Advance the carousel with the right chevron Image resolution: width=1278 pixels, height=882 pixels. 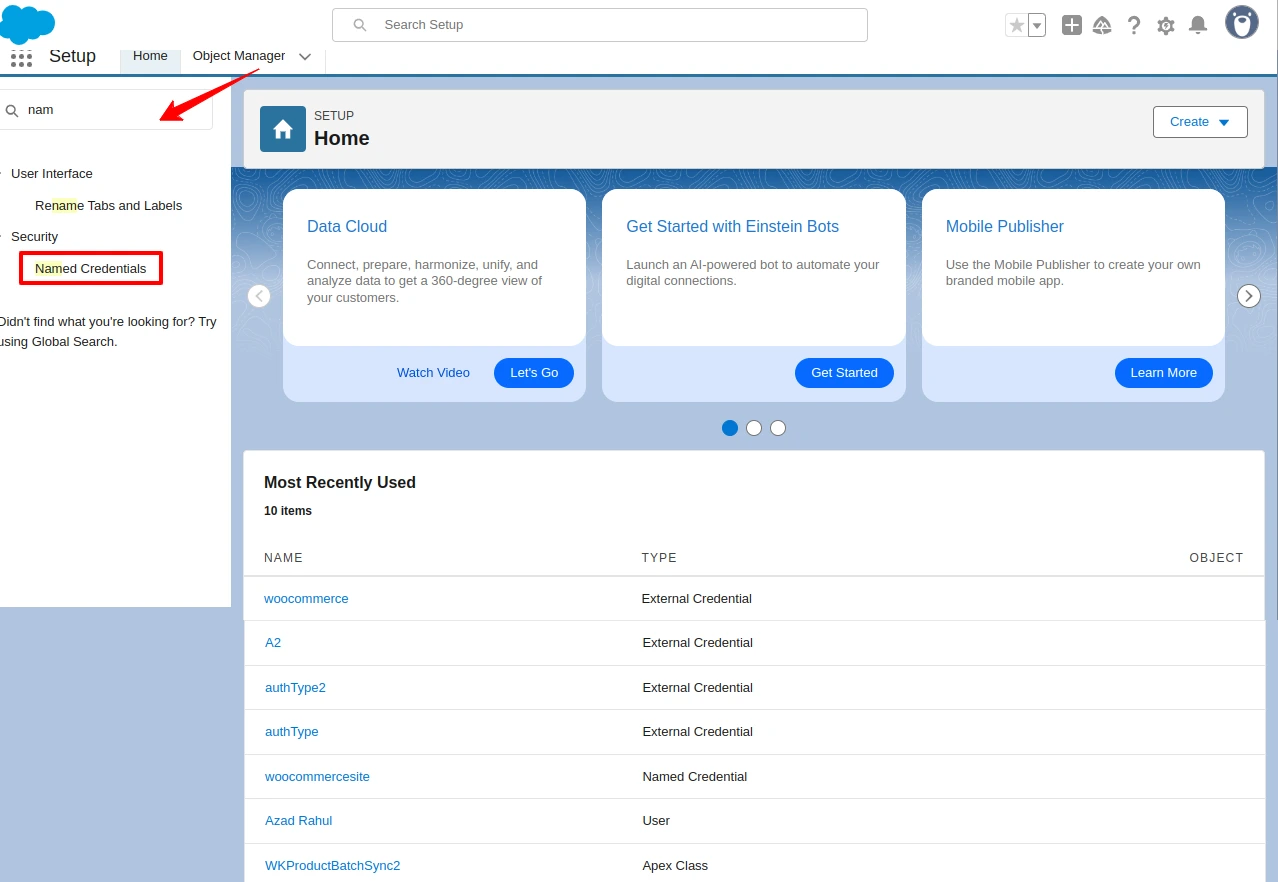pyautogui.click(x=1248, y=295)
